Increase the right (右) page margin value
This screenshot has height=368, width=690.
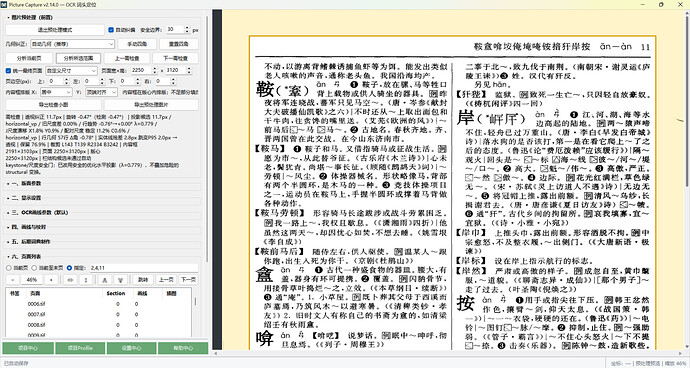[174, 79]
